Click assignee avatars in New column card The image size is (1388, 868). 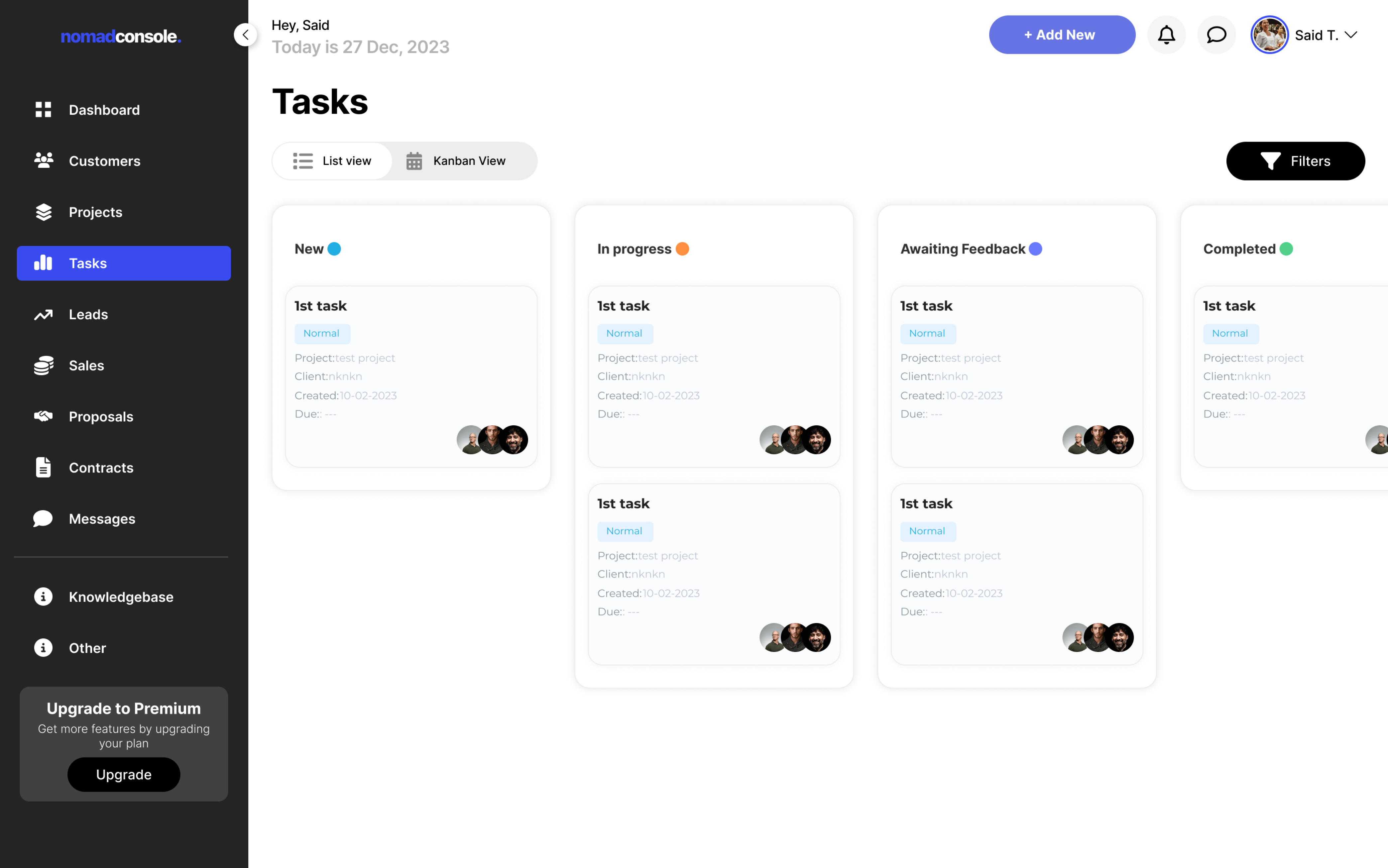(492, 440)
